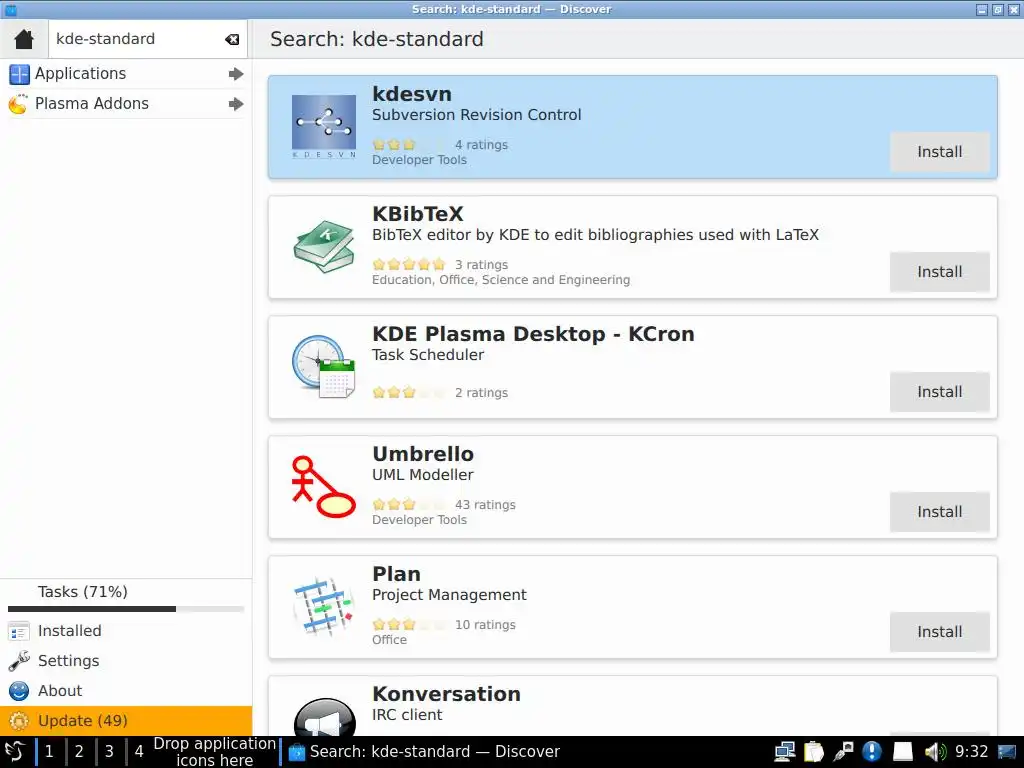The width and height of the screenshot is (1024, 768).
Task: Expand the Applications arrow
Action: tap(236, 74)
